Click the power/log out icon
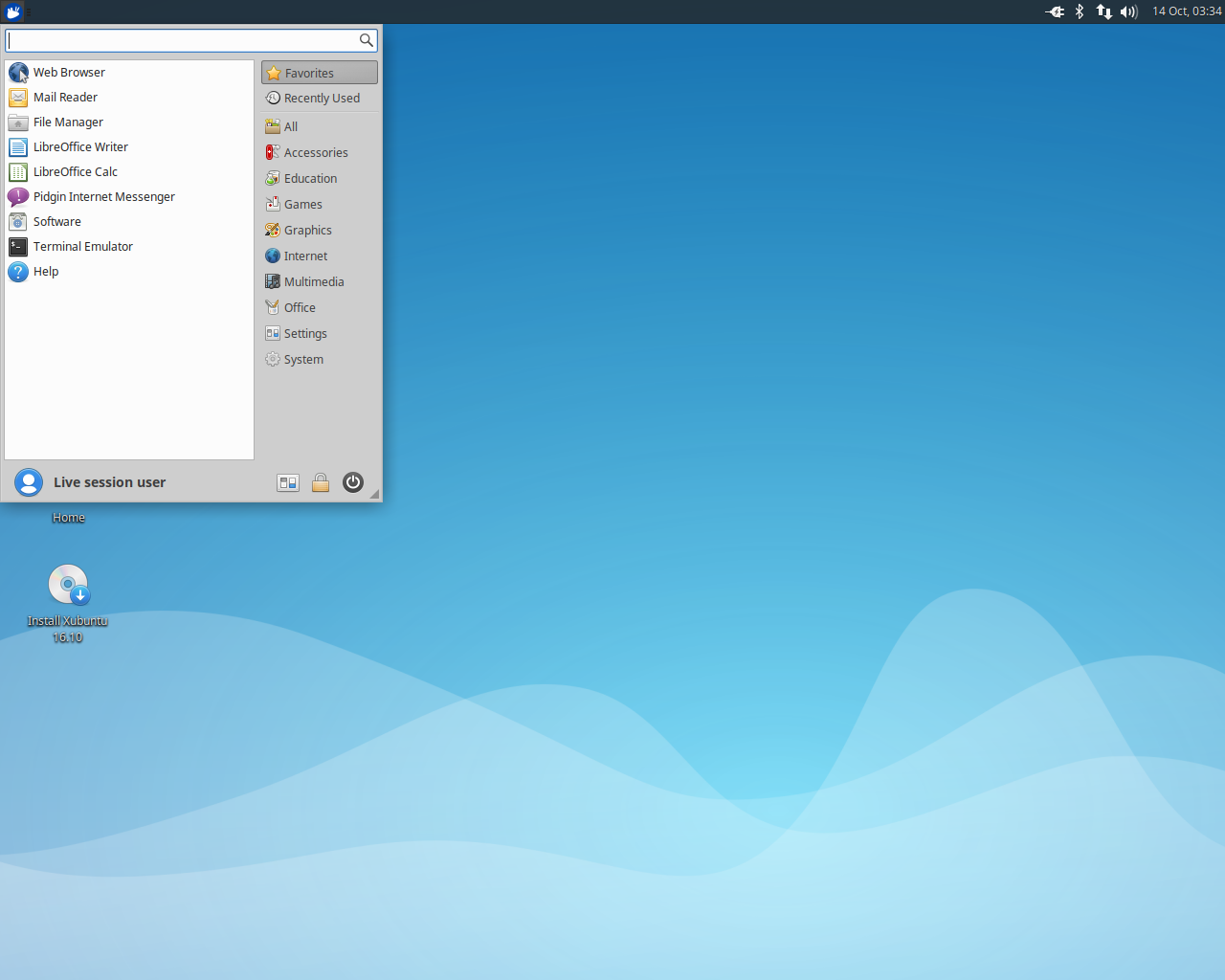Viewport: 1225px width, 980px height. click(x=353, y=482)
